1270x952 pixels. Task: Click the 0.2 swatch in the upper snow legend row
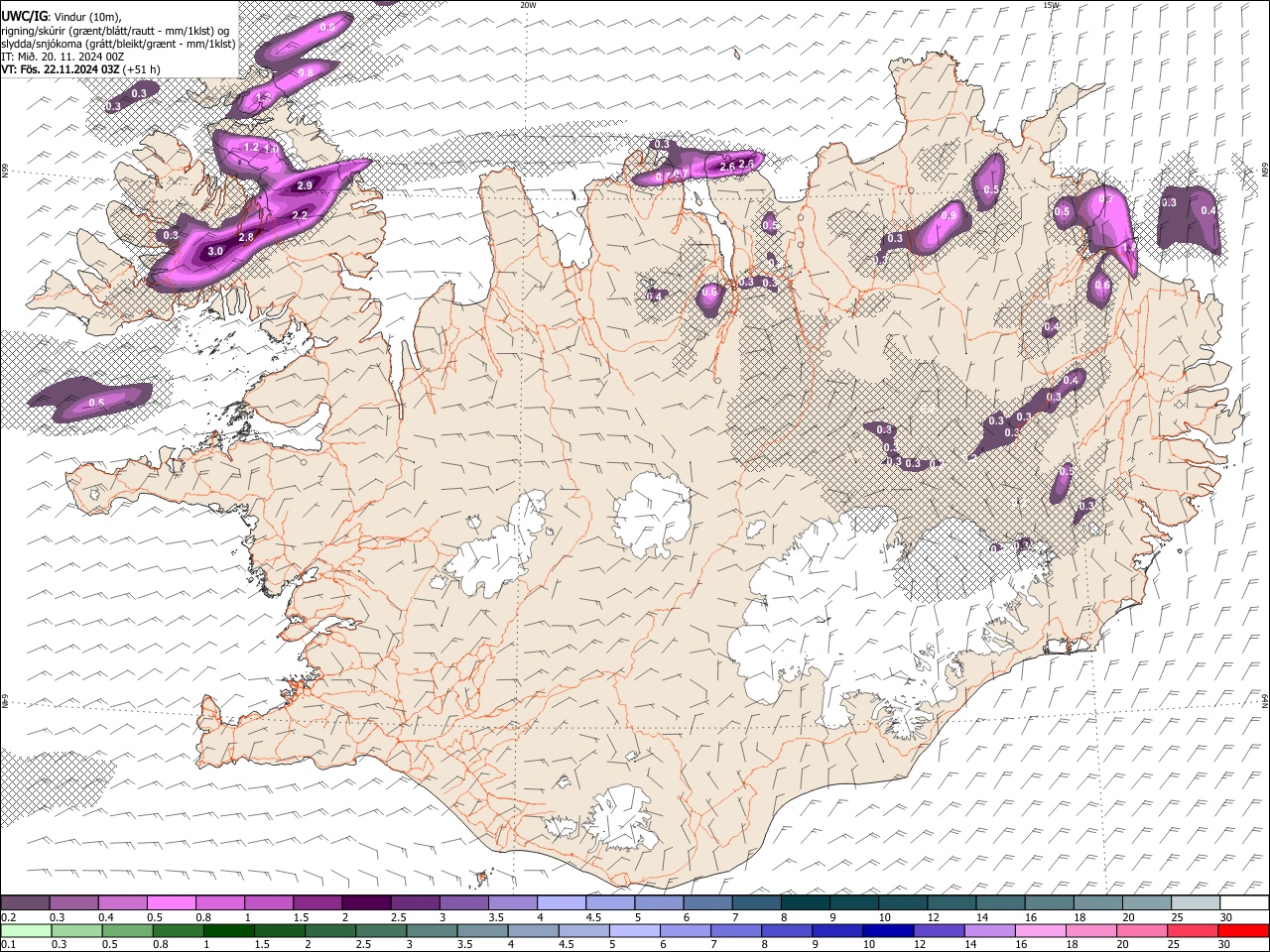coord(25,902)
